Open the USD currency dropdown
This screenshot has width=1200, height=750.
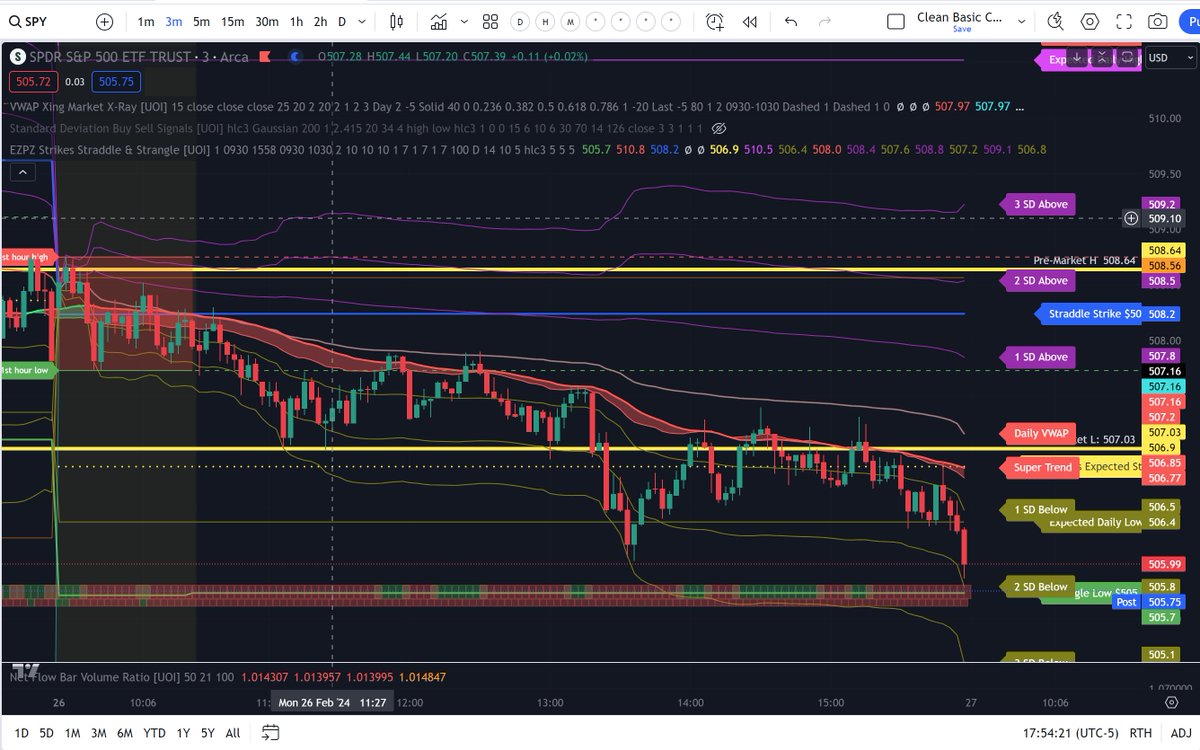click(1169, 58)
